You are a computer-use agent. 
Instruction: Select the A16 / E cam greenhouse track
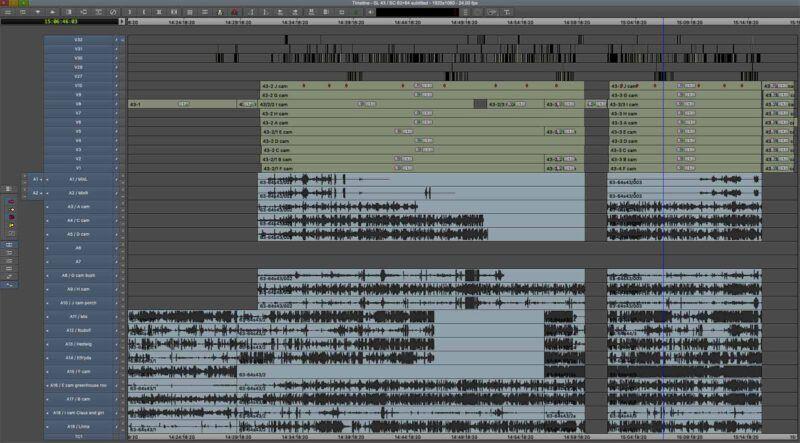(79, 385)
